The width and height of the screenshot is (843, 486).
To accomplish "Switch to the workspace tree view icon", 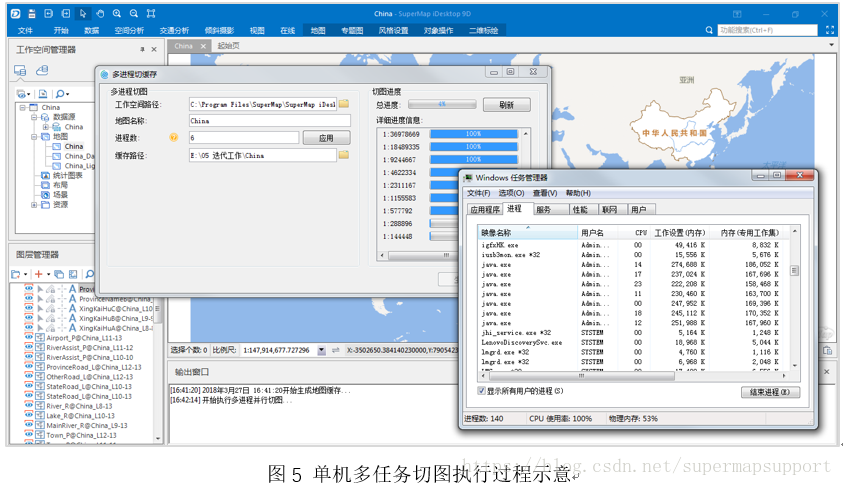I will (x=20, y=70).
